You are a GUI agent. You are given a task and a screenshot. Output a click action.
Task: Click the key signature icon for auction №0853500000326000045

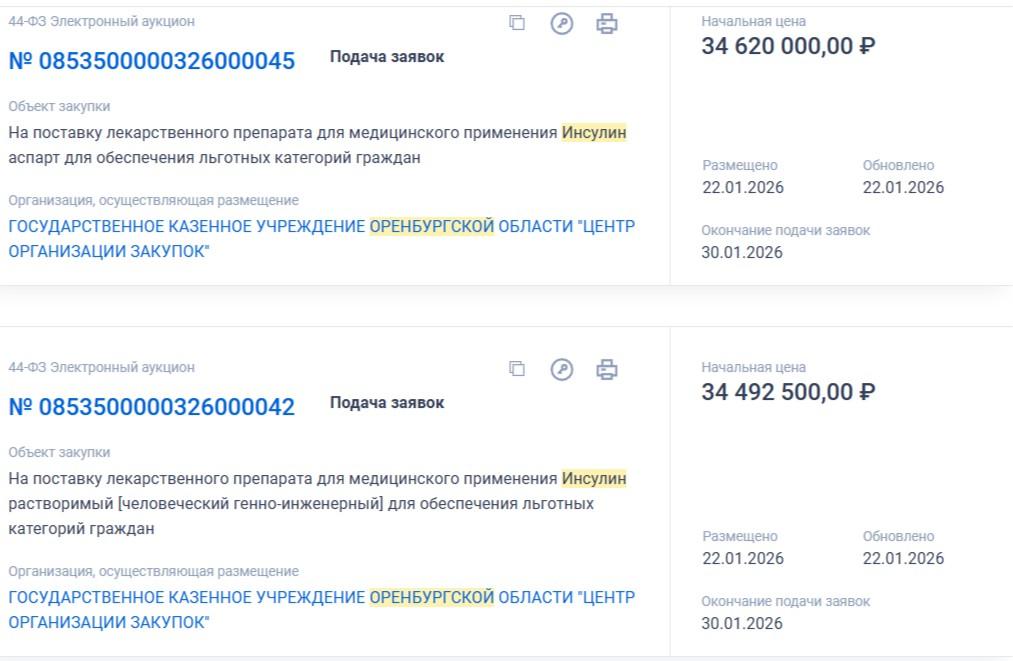point(562,23)
